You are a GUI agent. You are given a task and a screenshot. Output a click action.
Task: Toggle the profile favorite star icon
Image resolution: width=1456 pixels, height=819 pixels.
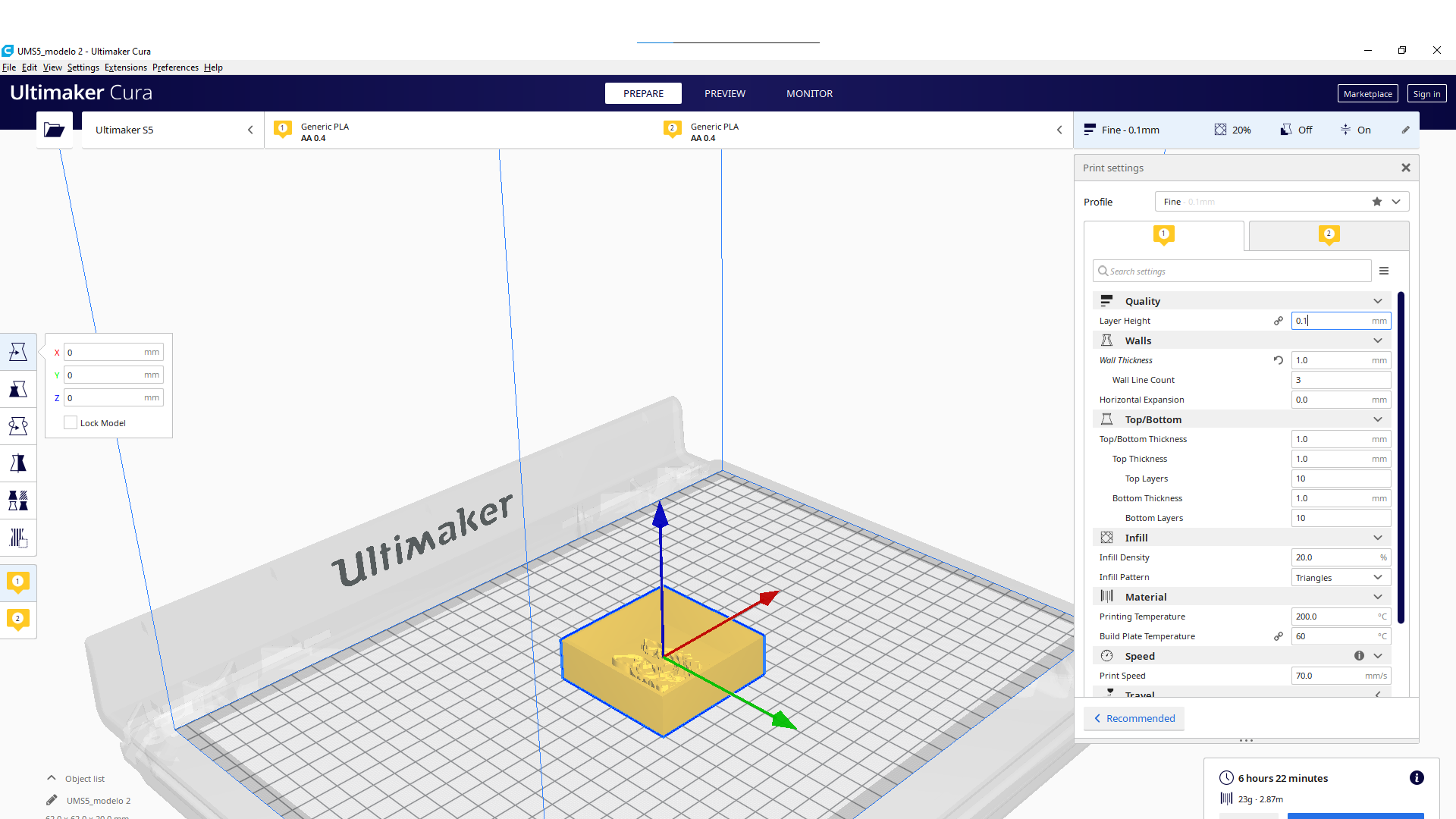(1377, 202)
